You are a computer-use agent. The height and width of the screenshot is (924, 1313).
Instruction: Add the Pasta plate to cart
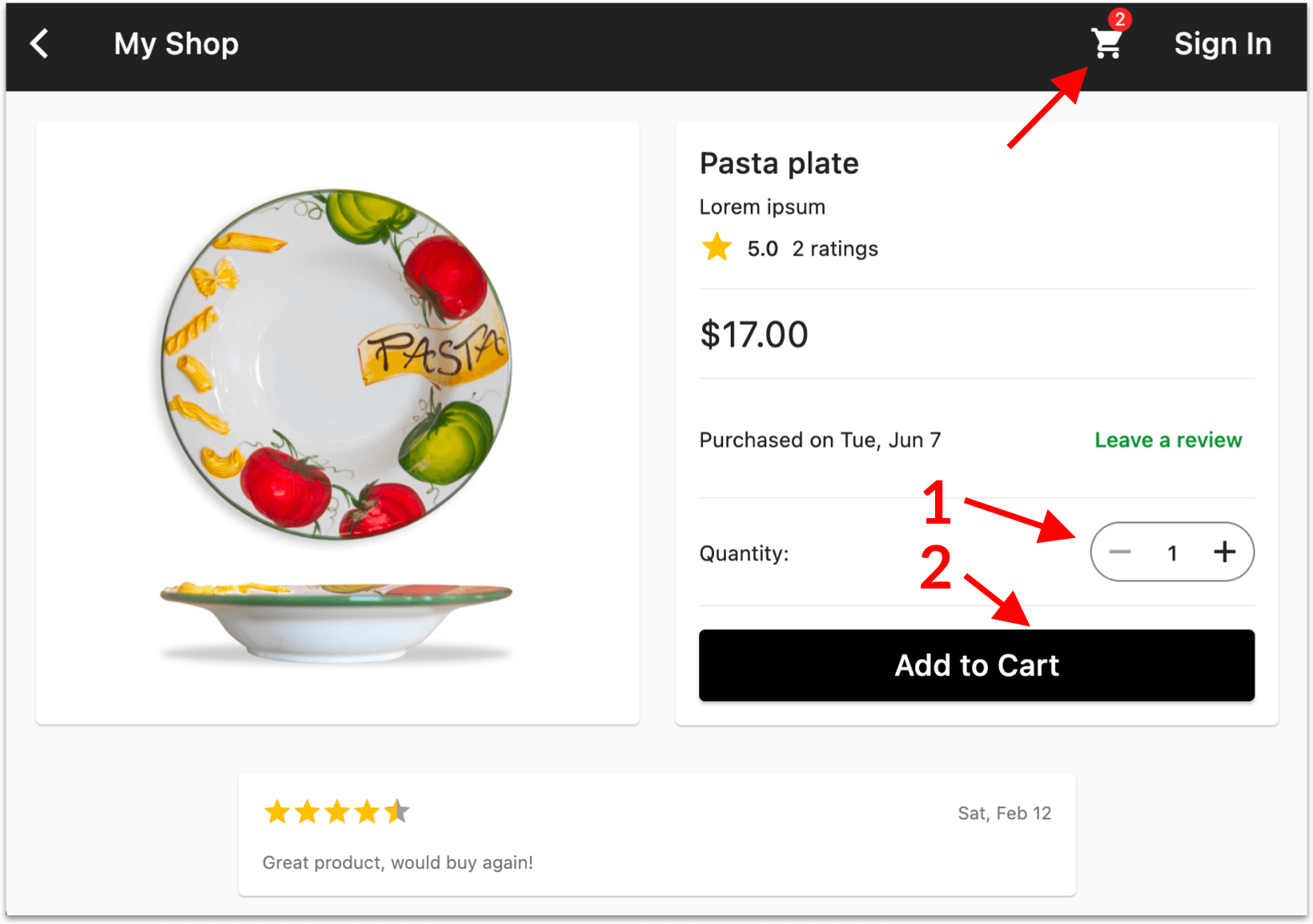[x=976, y=665]
